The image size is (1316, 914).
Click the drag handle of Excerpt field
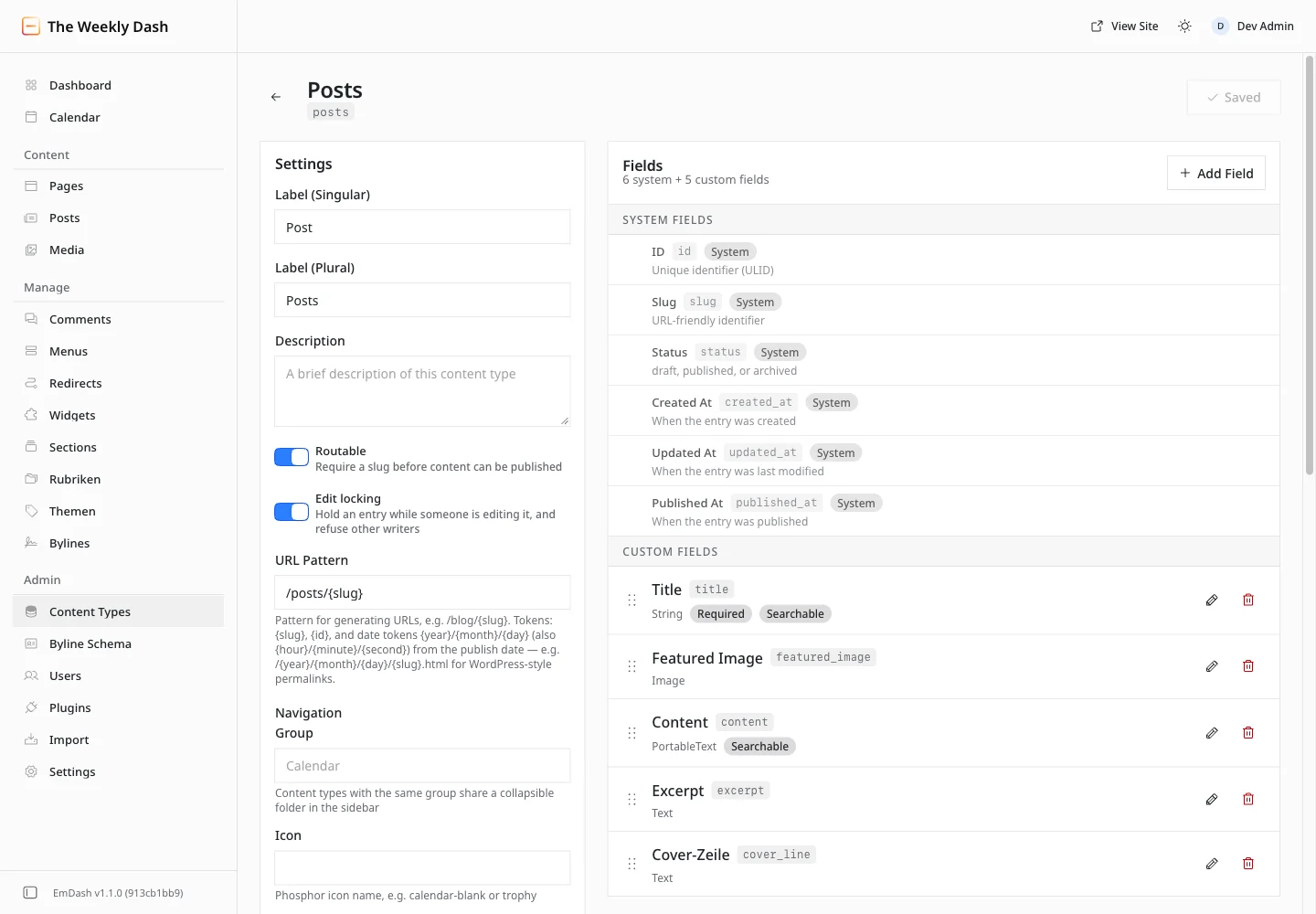click(x=631, y=800)
